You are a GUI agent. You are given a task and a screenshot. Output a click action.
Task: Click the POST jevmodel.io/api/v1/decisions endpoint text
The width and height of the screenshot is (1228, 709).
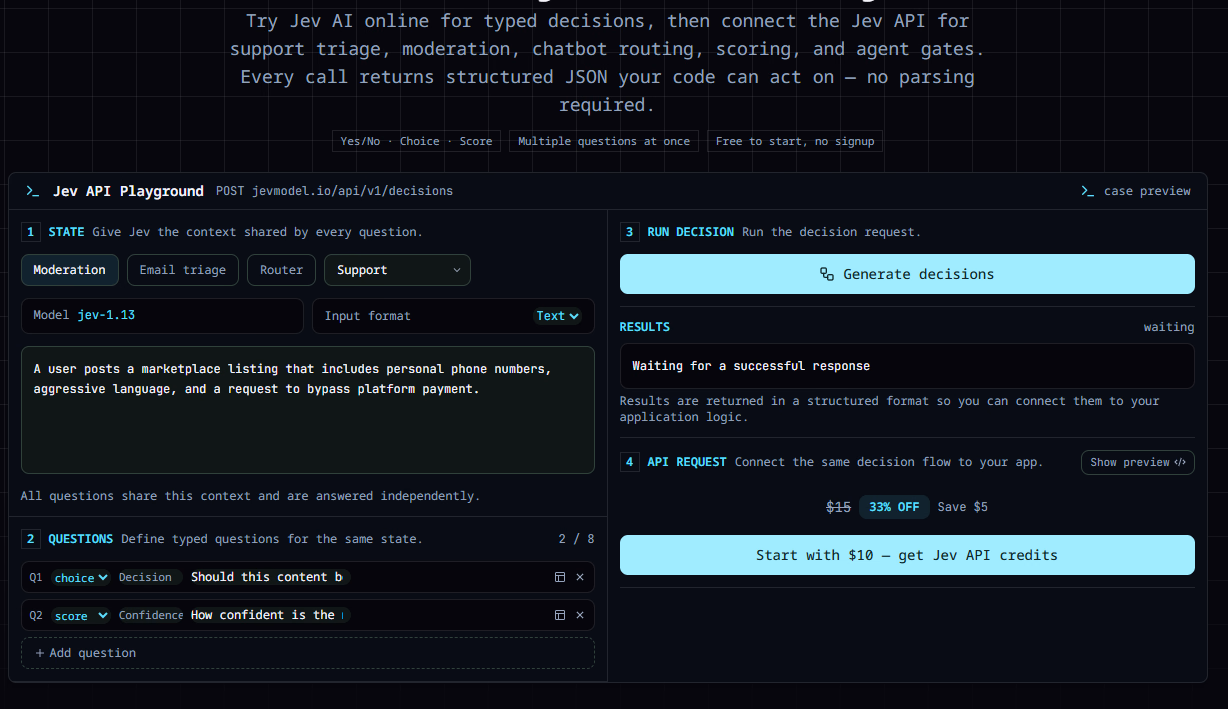334,190
